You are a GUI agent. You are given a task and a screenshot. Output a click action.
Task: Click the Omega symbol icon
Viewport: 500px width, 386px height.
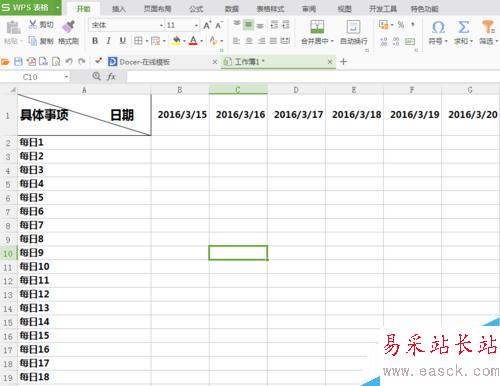(x=438, y=27)
